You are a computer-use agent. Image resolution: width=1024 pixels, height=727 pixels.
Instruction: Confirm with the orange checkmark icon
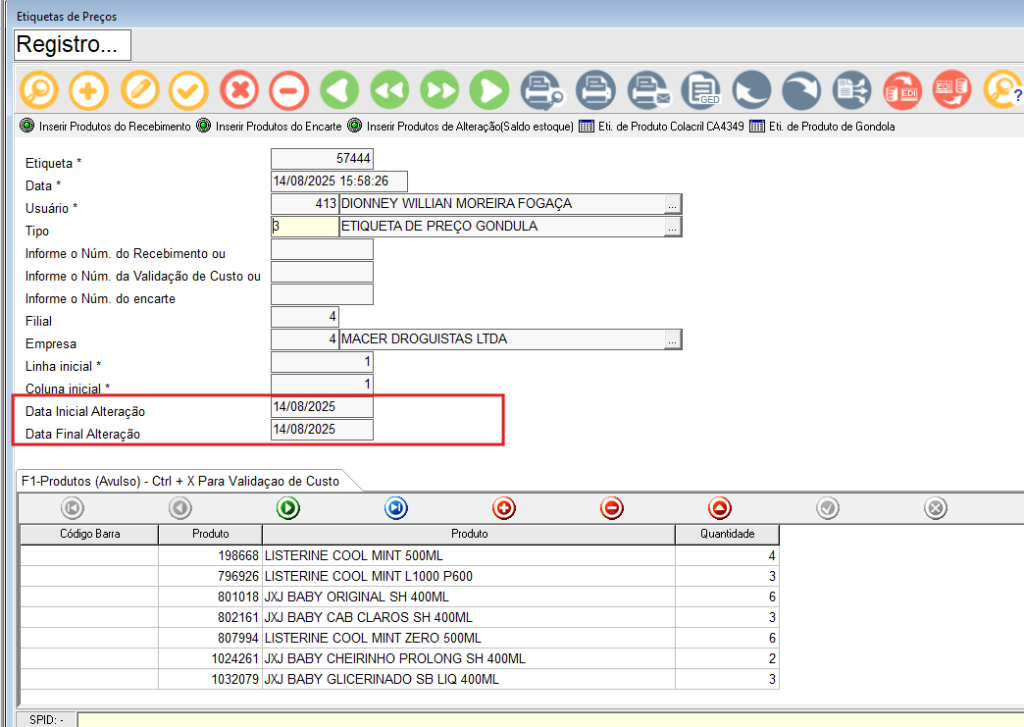(188, 90)
